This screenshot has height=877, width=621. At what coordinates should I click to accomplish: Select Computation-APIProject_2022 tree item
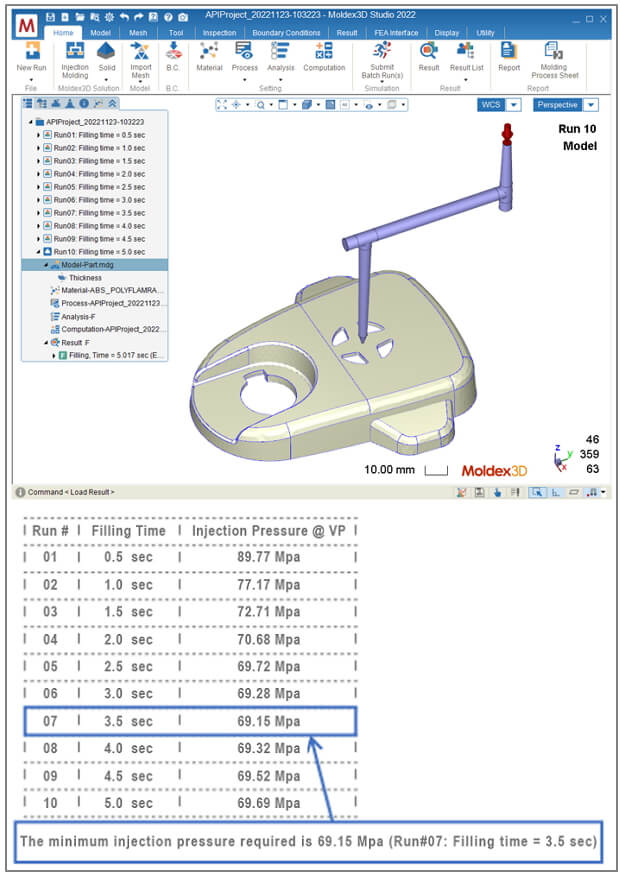(110, 329)
